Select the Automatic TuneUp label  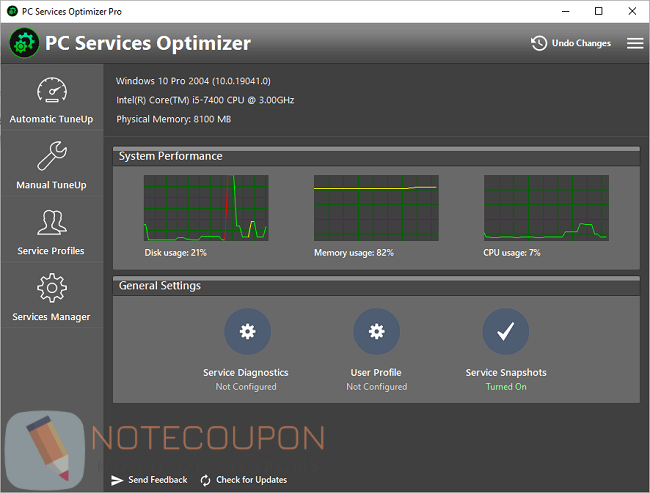point(51,119)
